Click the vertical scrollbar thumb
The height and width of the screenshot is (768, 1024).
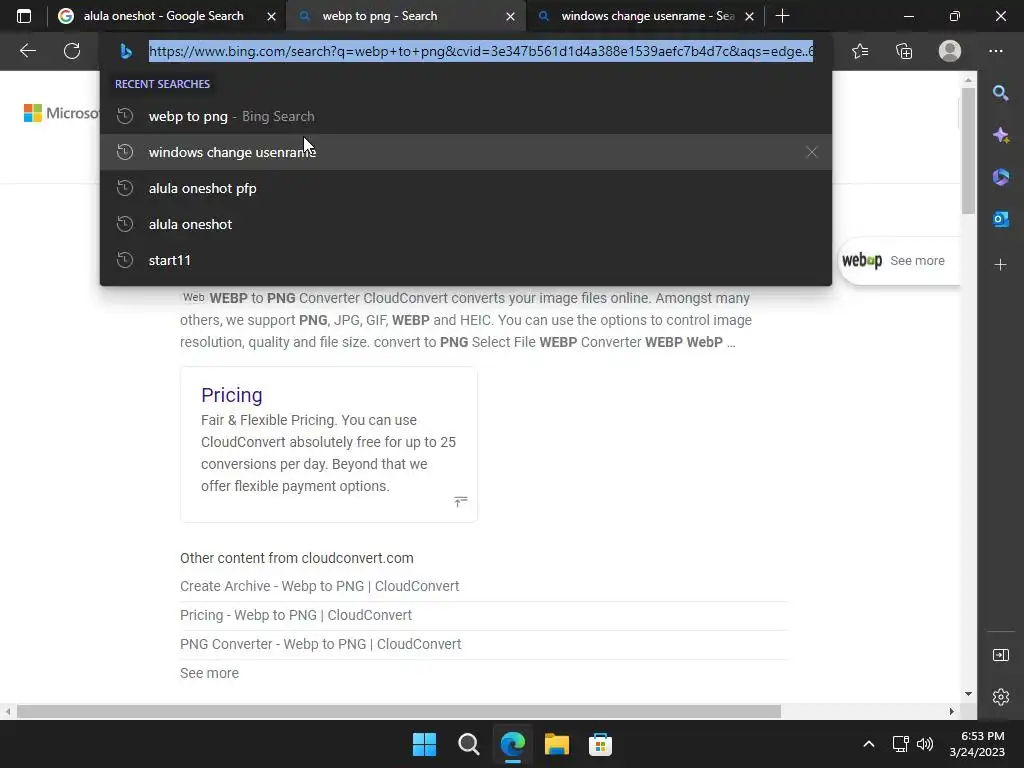tap(968, 150)
